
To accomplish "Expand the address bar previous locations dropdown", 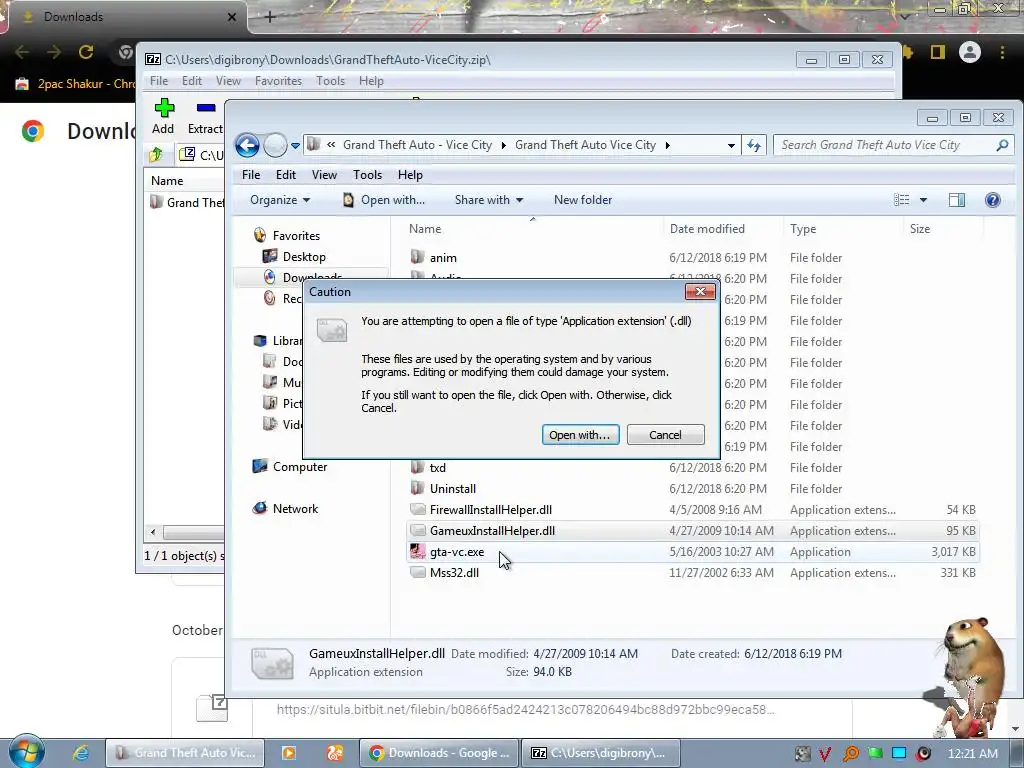I will tap(731, 146).
